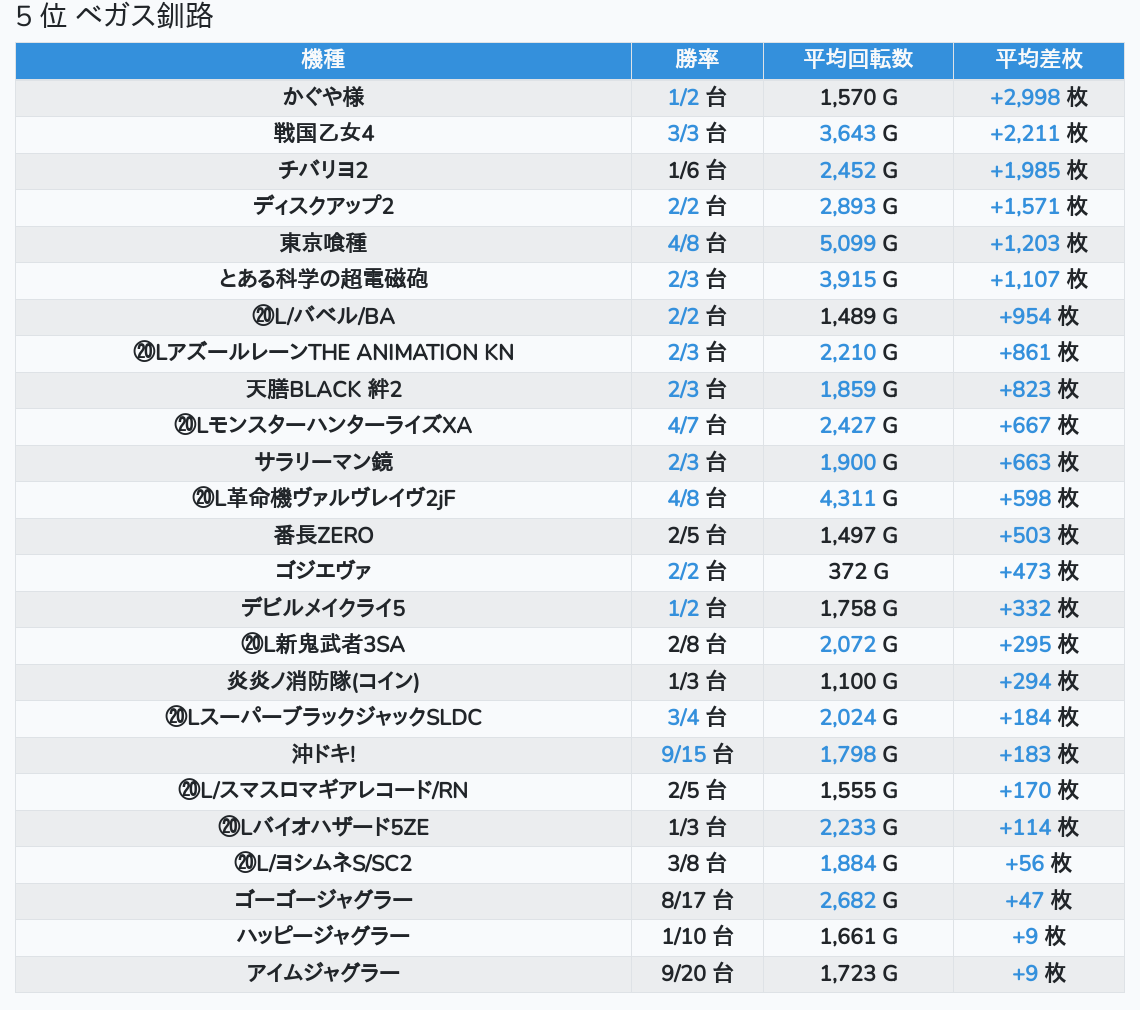1140x1010 pixels.
Task: Select the かぐや様 machine name cell
Action: pos(323,98)
